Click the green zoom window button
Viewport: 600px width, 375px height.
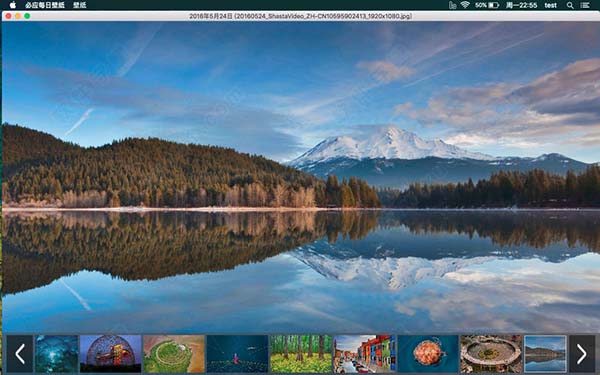(27, 16)
